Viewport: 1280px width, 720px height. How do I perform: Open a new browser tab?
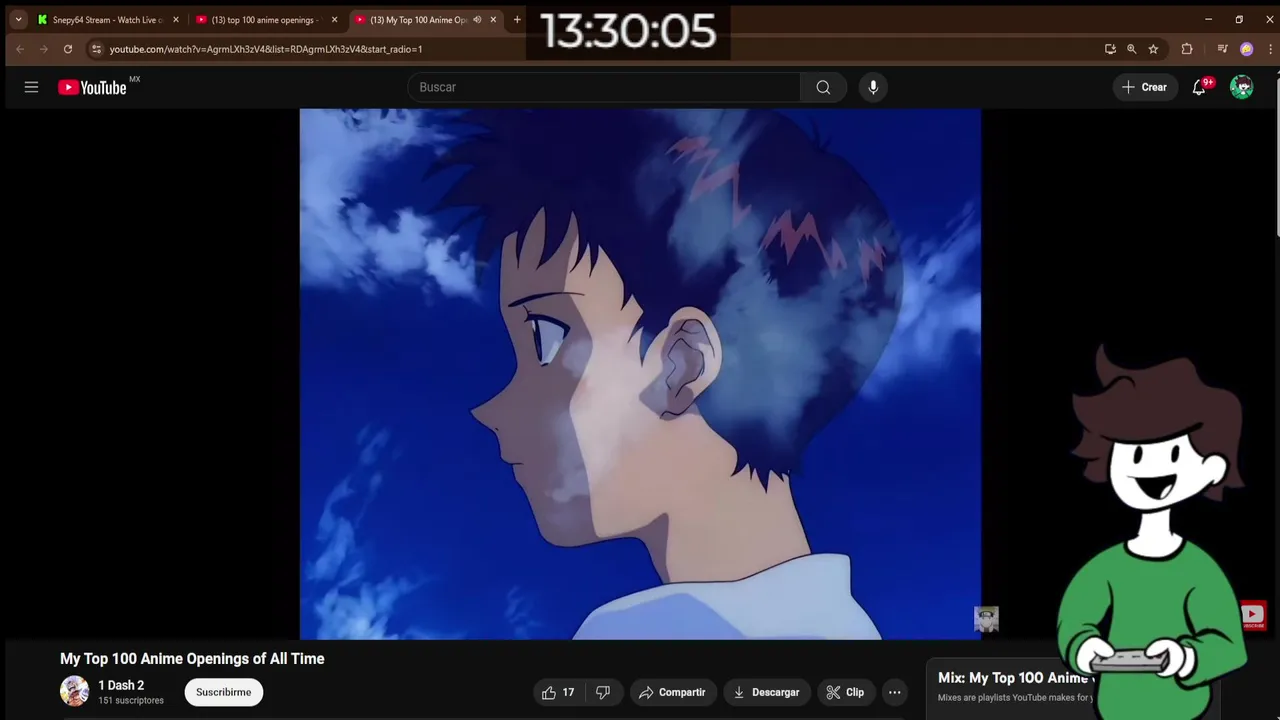click(517, 20)
